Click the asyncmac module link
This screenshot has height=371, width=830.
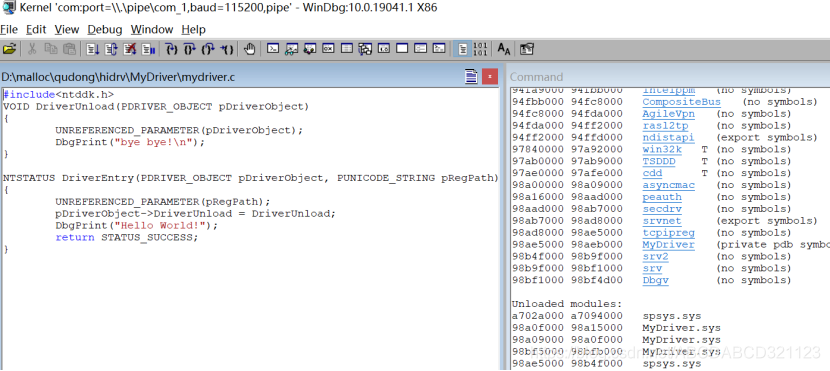(669, 185)
